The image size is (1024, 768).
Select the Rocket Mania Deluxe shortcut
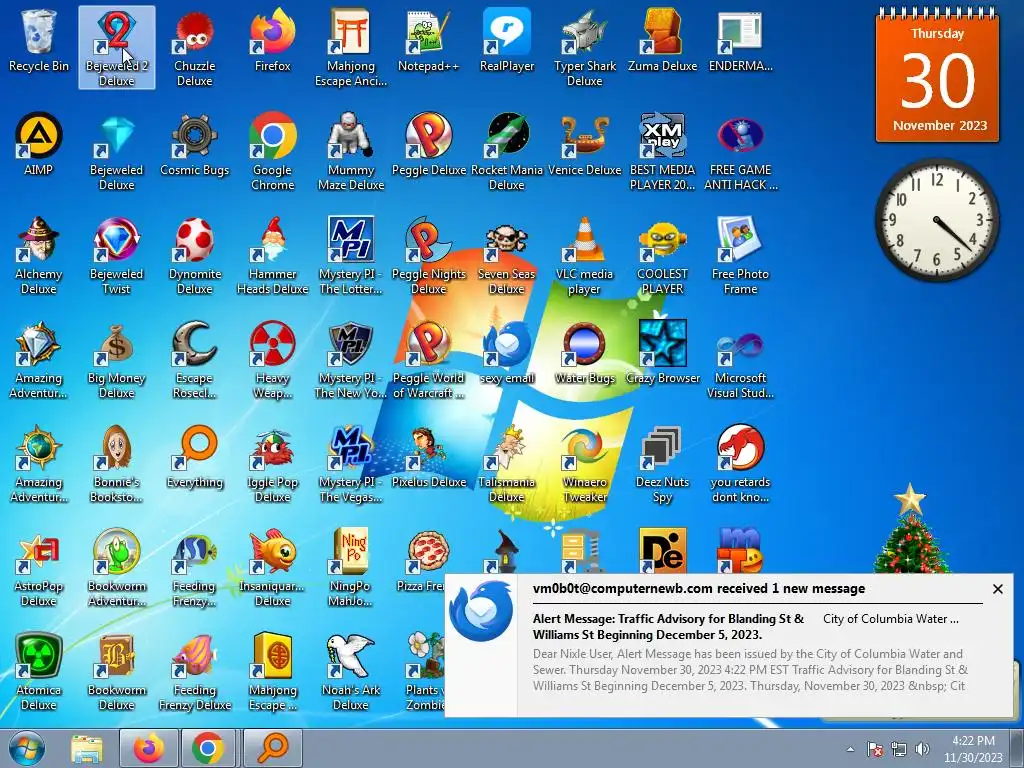pyautogui.click(x=507, y=152)
